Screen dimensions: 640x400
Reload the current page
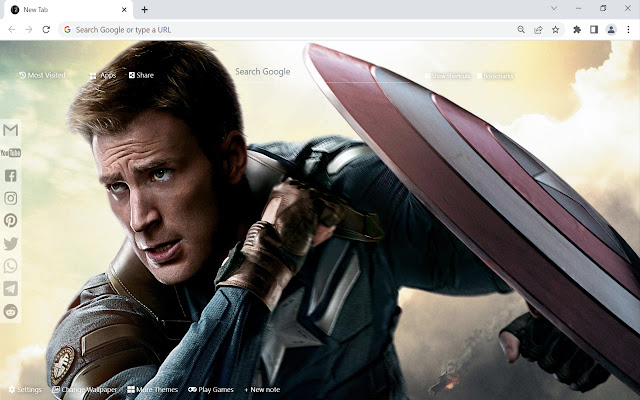[46, 29]
